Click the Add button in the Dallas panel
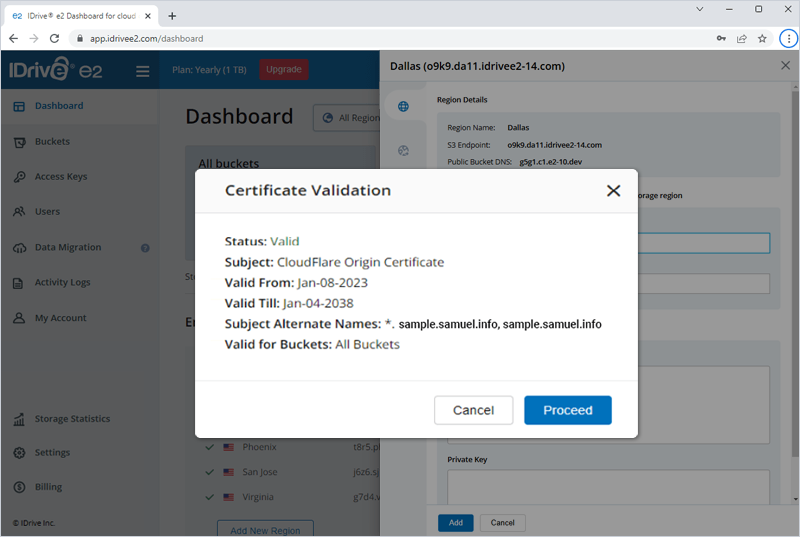Image resolution: width=800 pixels, height=537 pixels. (456, 523)
